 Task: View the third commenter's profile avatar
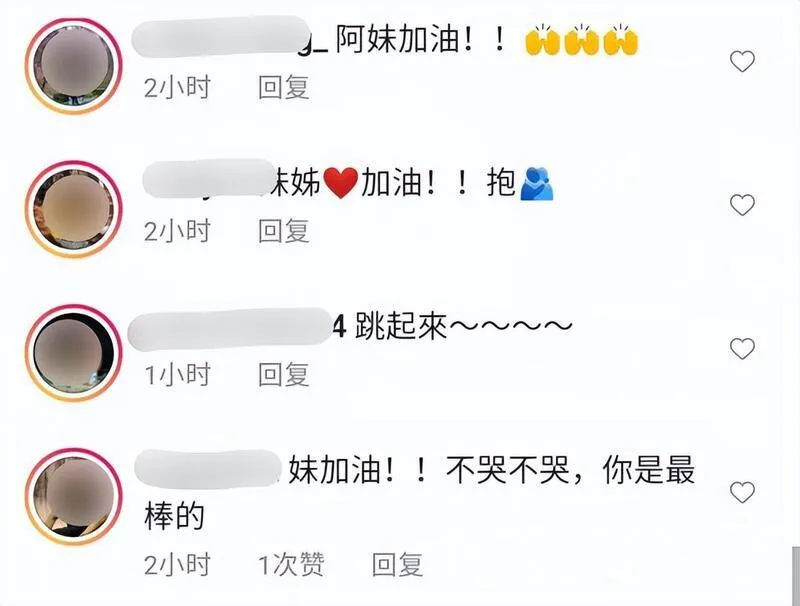click(74, 353)
